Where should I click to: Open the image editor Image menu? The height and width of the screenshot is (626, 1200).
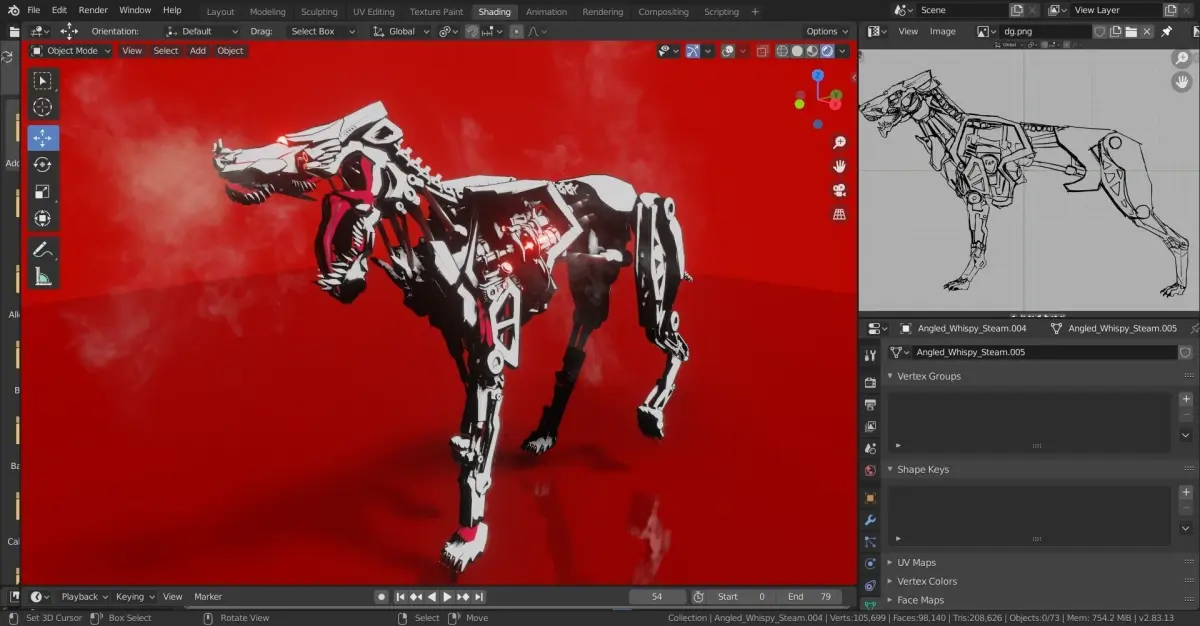(x=943, y=31)
